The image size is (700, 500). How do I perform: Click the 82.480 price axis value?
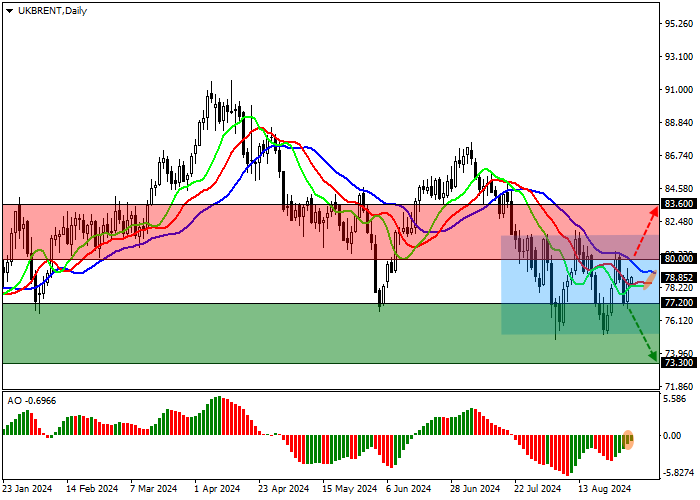pos(679,222)
